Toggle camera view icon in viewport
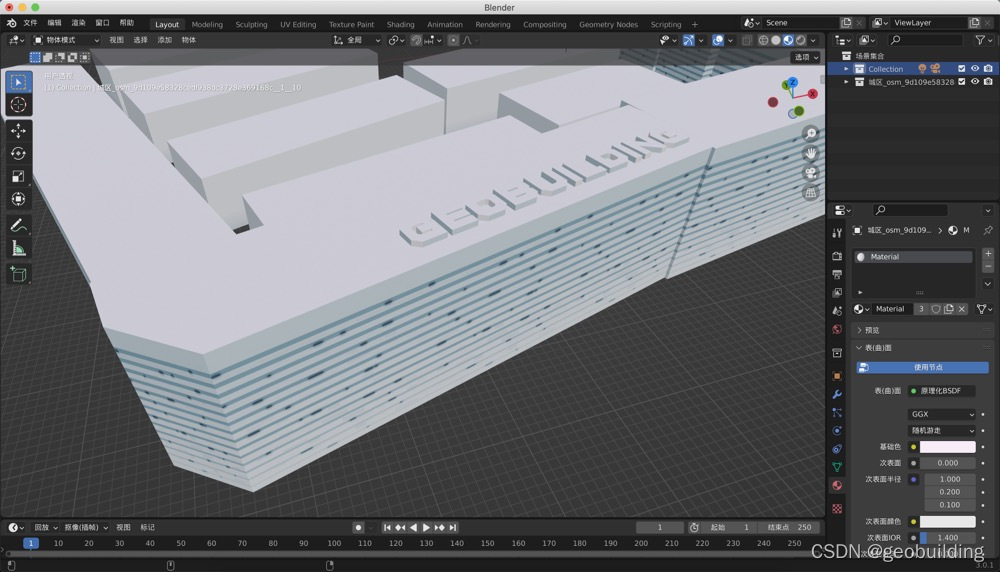Screen dimensions: 1000x572 pyautogui.click(x=811, y=173)
